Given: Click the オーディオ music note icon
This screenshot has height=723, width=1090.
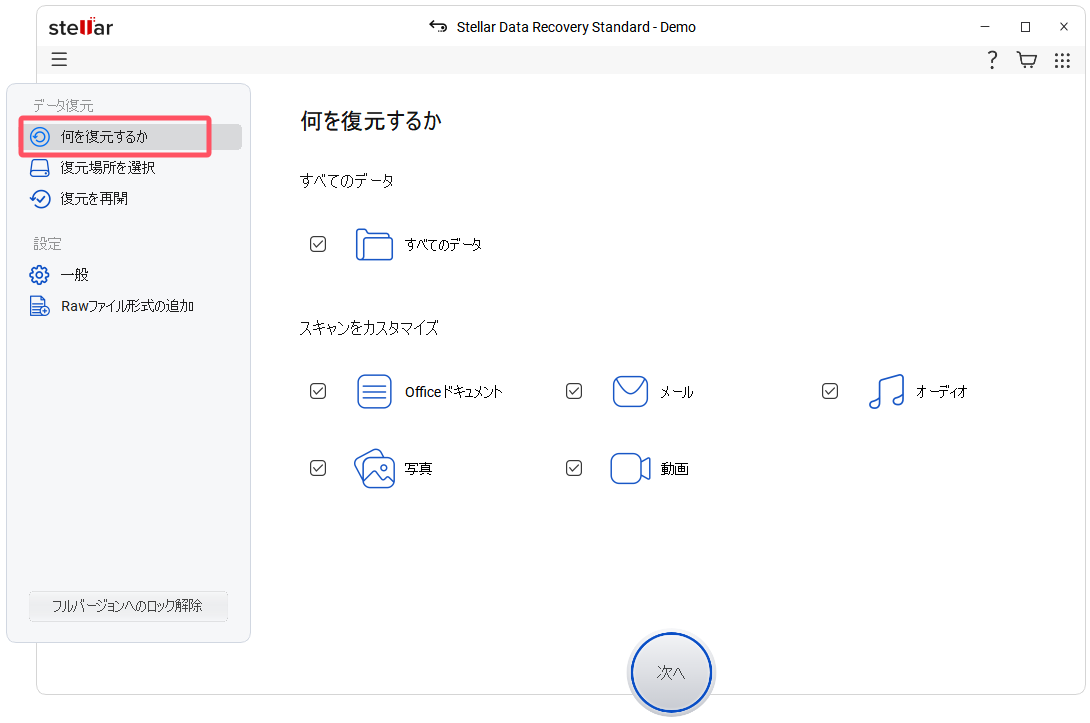Looking at the screenshot, I should [885, 391].
